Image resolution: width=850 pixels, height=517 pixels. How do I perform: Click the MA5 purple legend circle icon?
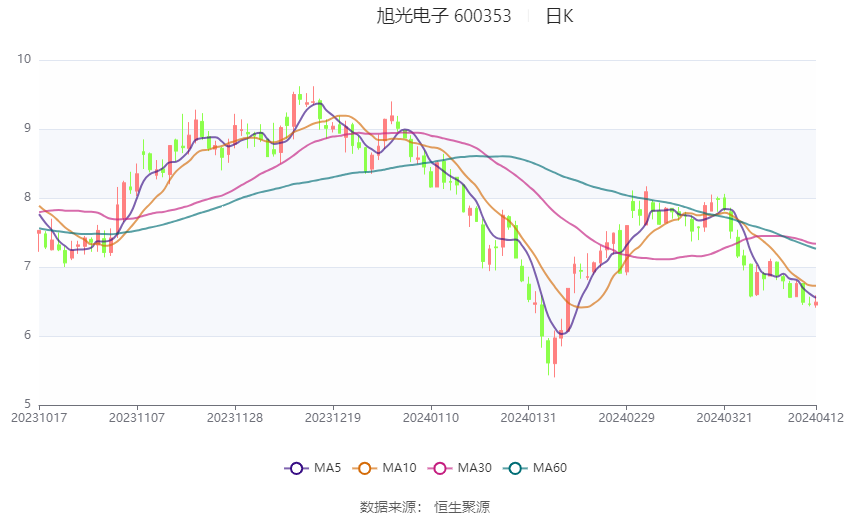[x=295, y=467]
